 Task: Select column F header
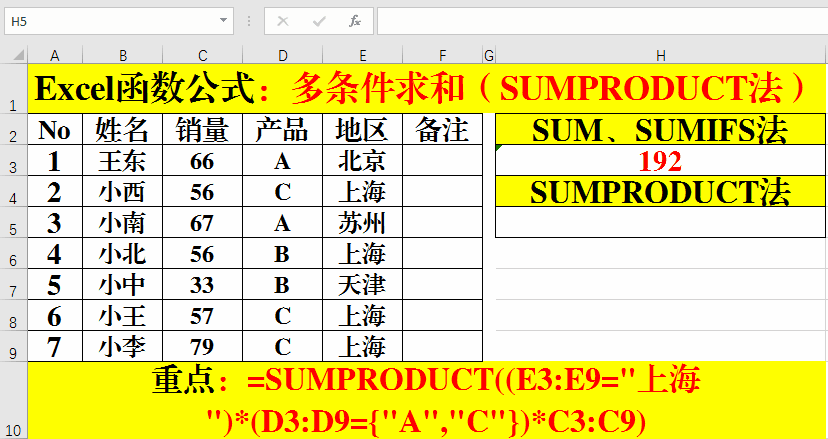(x=443, y=55)
